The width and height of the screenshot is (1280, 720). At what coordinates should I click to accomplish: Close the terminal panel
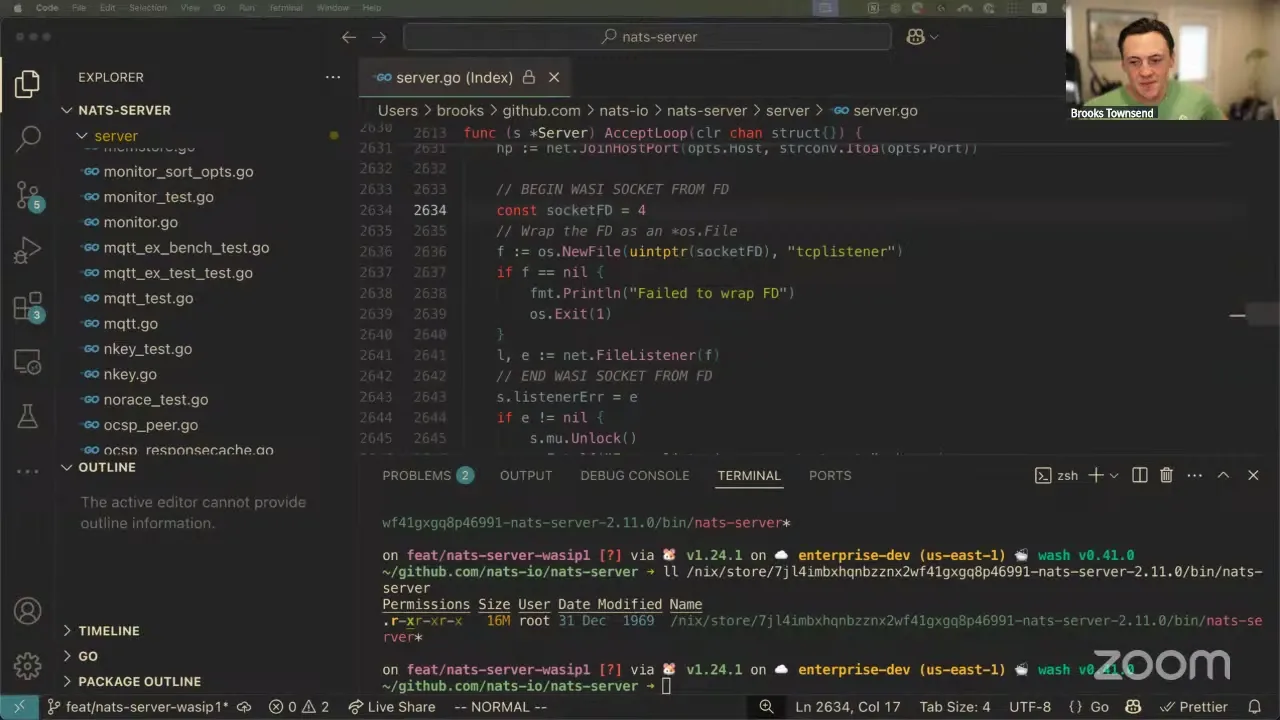[1253, 475]
